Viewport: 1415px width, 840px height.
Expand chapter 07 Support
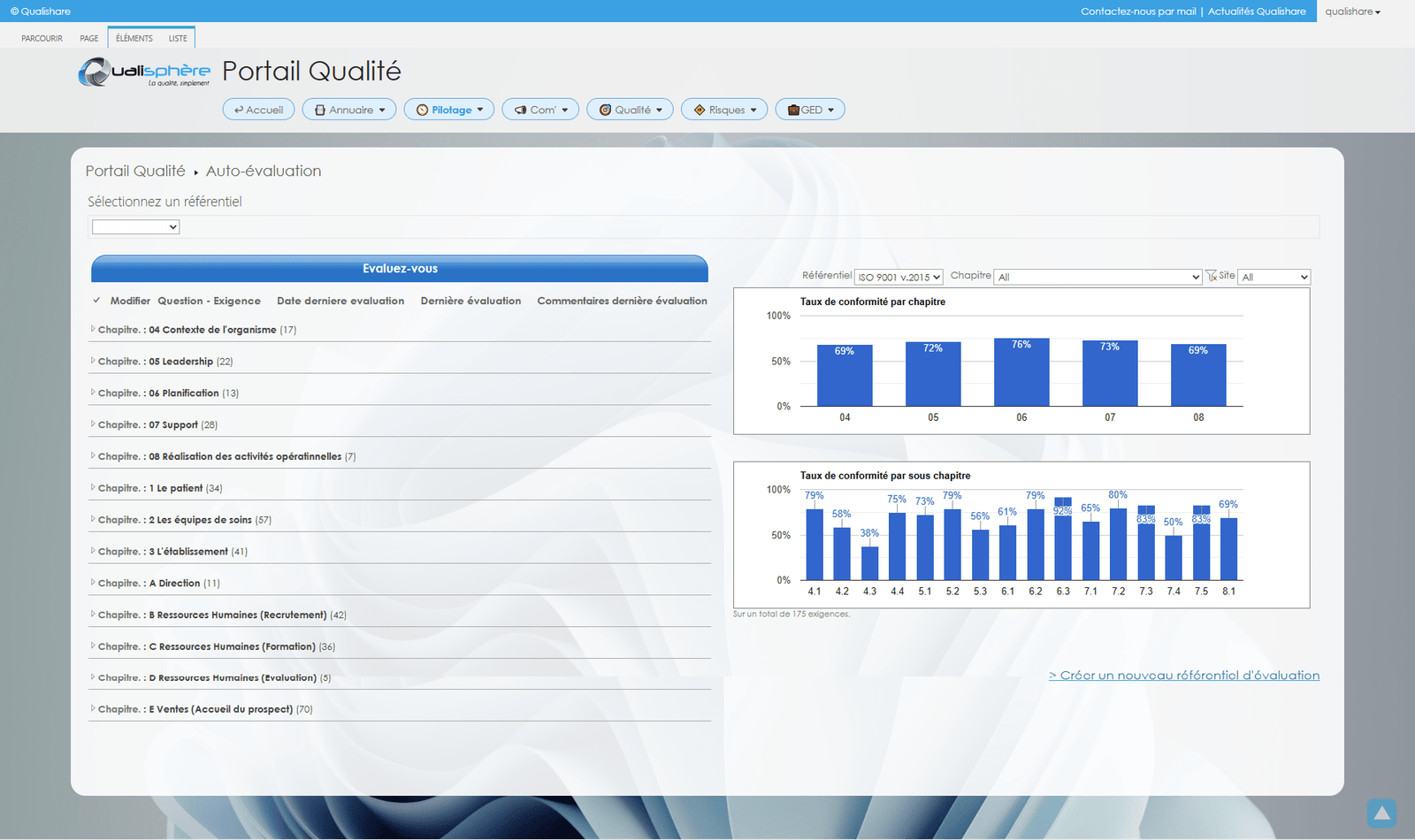click(93, 424)
